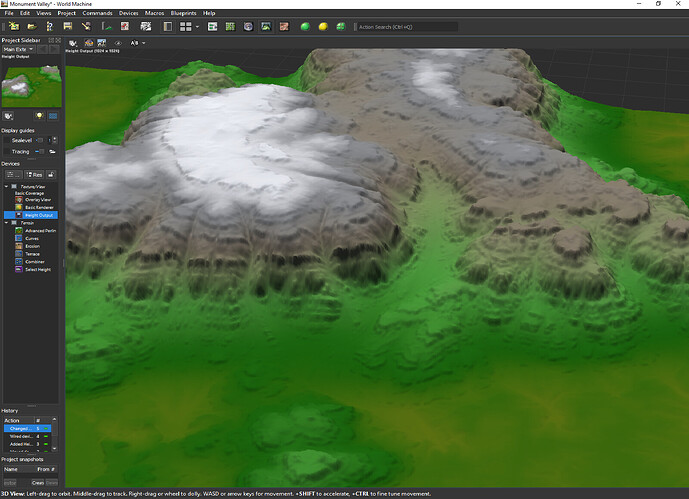Click the History list scroll-down arrow
The height and width of the screenshot is (499, 689).
54,448
